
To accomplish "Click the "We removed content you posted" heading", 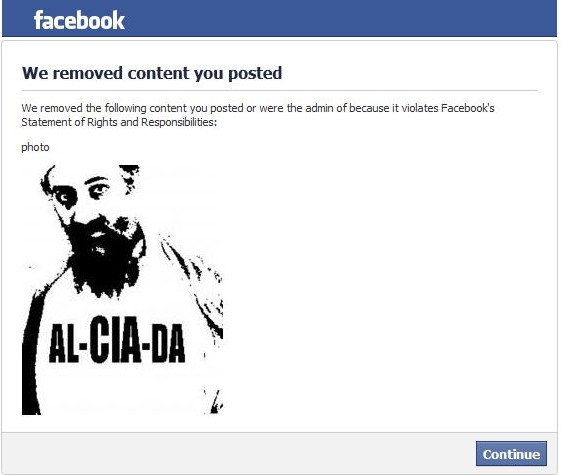I will pyautogui.click(x=152, y=73).
